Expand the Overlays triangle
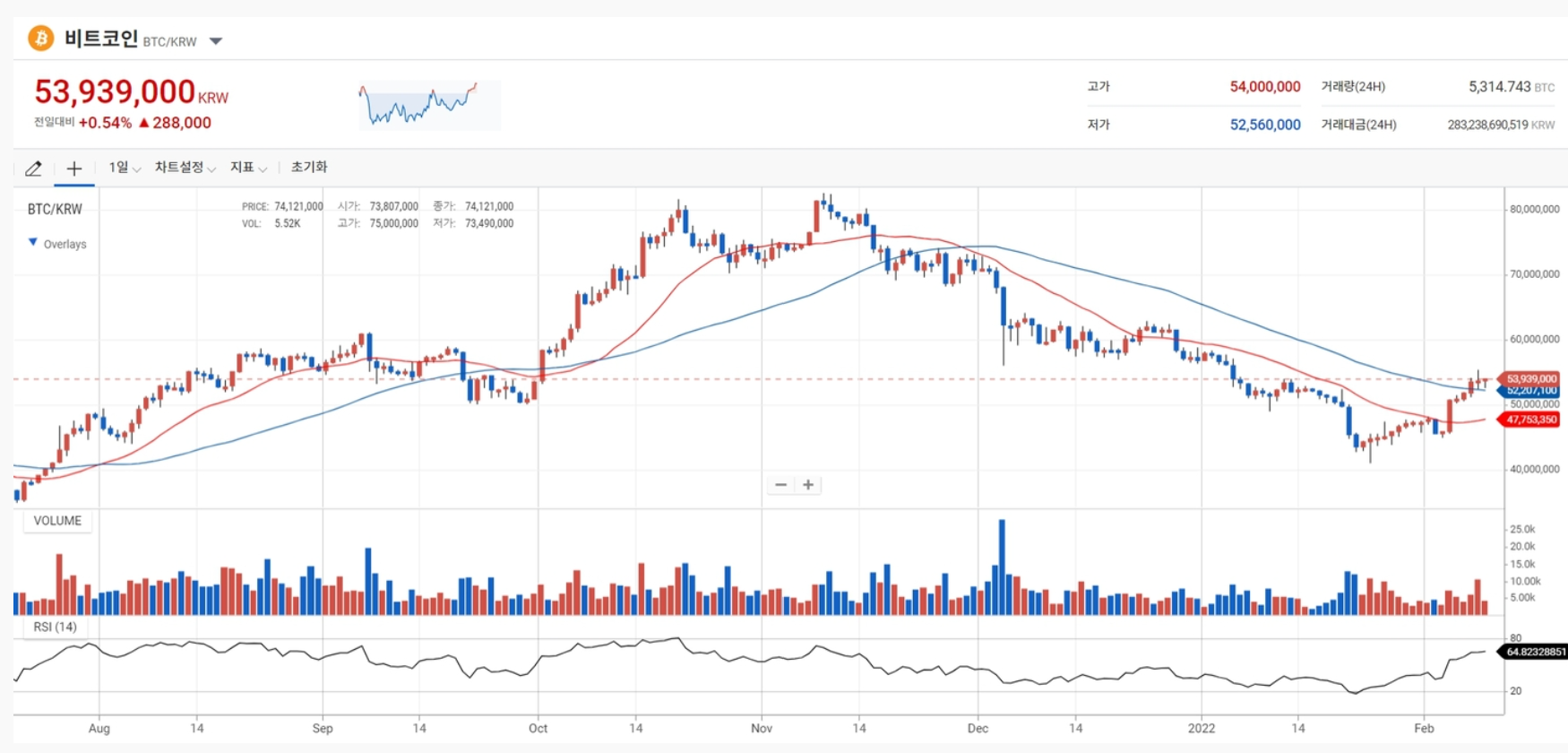 (x=33, y=243)
